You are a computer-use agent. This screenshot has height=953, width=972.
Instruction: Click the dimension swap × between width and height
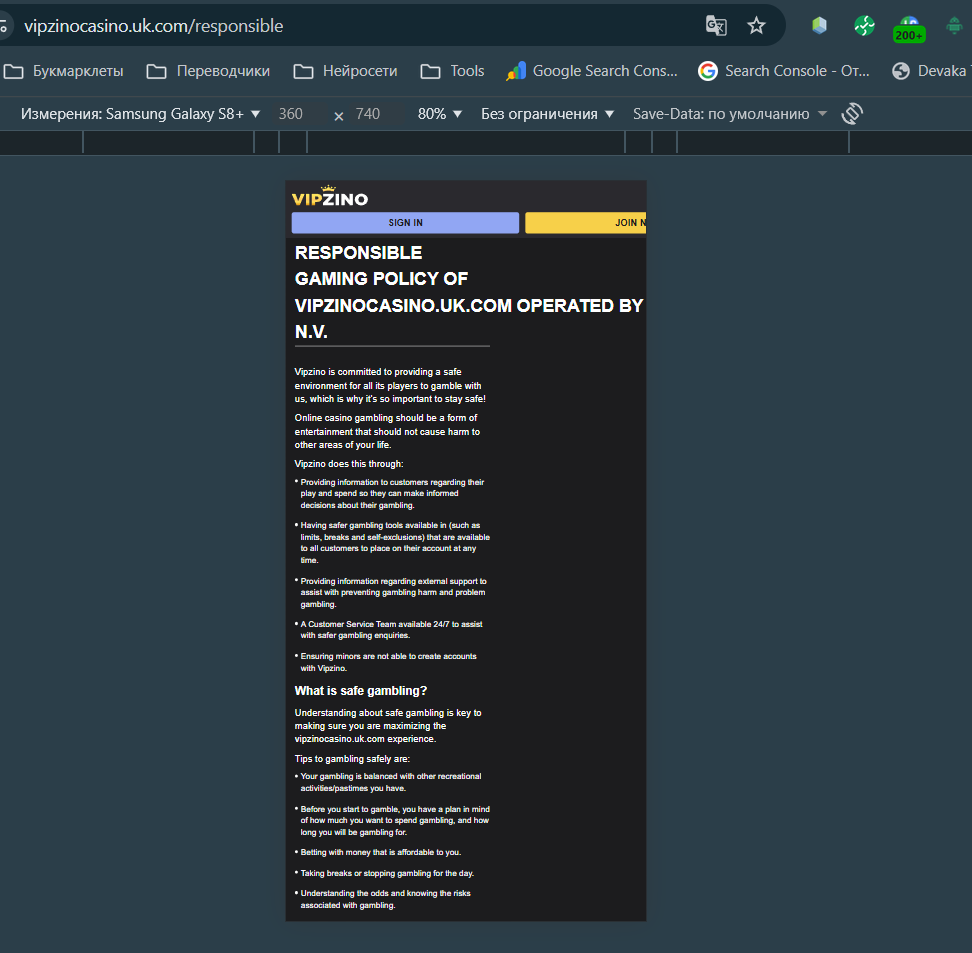[x=338, y=116]
